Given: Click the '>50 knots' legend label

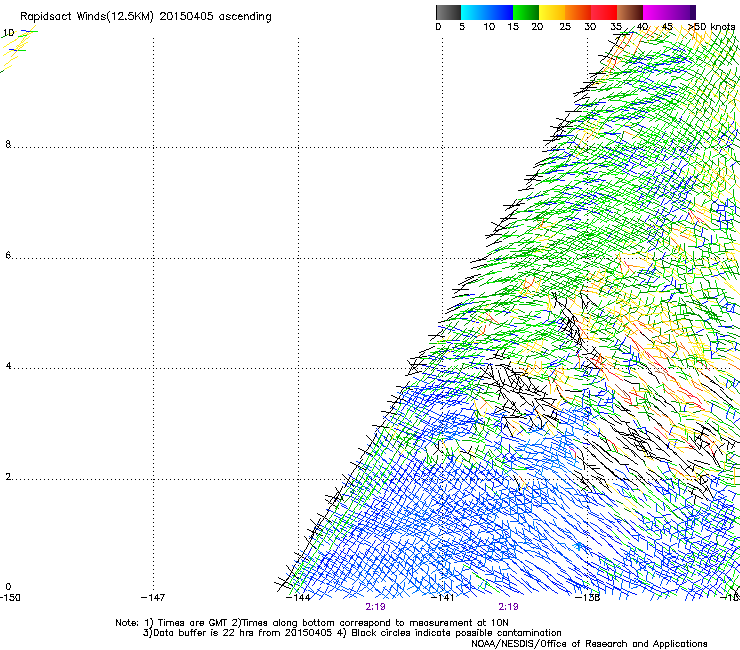Looking at the screenshot, I should coord(712,27).
